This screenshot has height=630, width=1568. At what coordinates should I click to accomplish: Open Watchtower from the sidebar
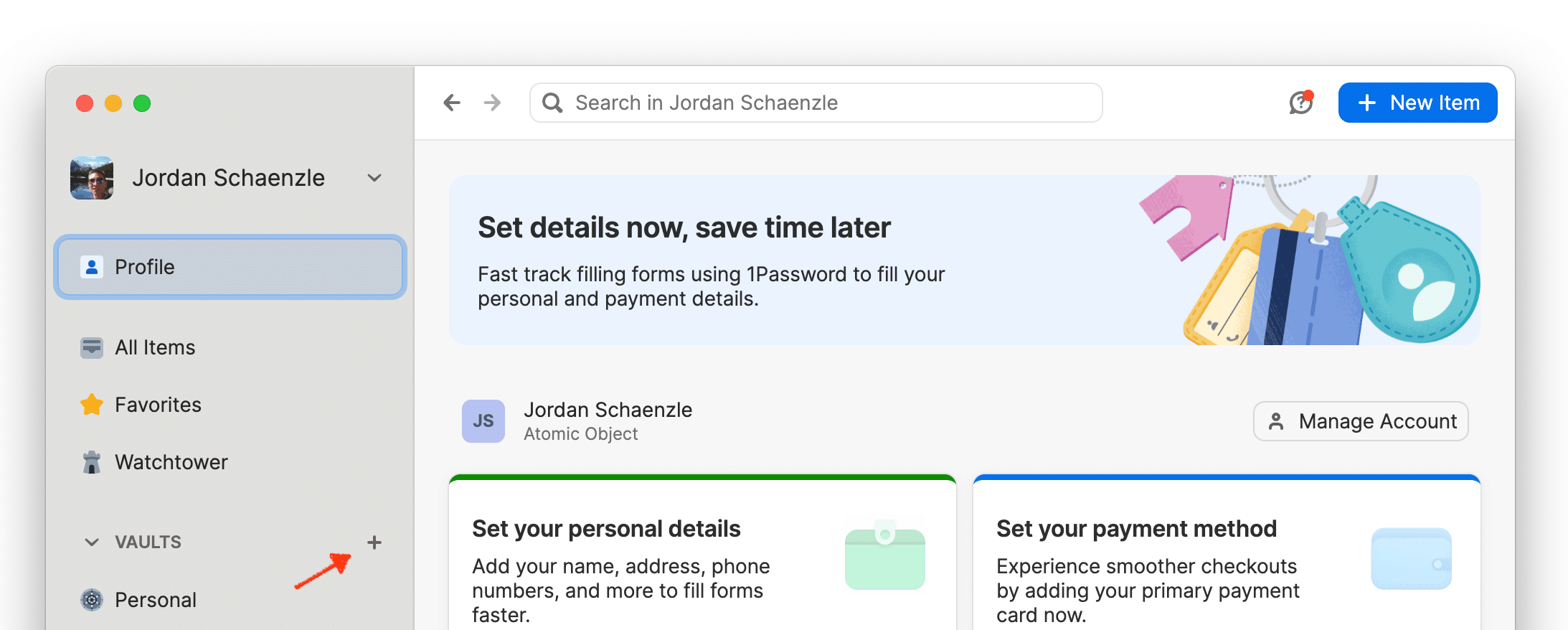tap(171, 462)
